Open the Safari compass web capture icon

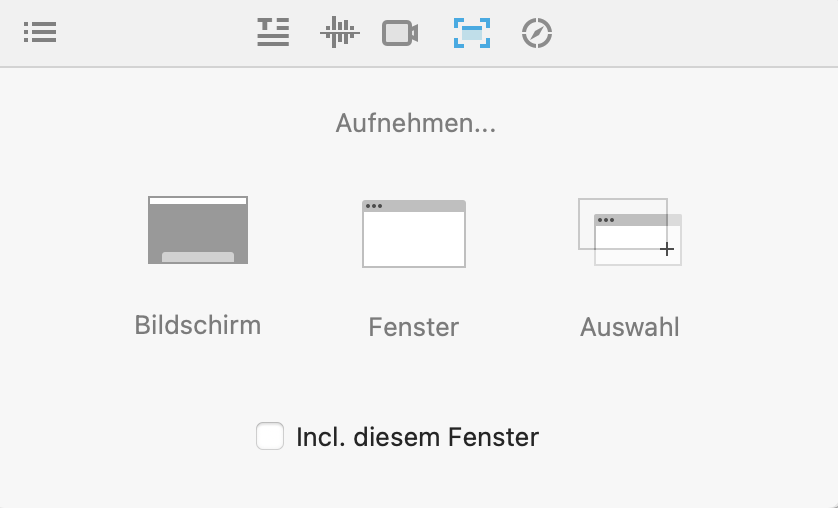point(537,33)
